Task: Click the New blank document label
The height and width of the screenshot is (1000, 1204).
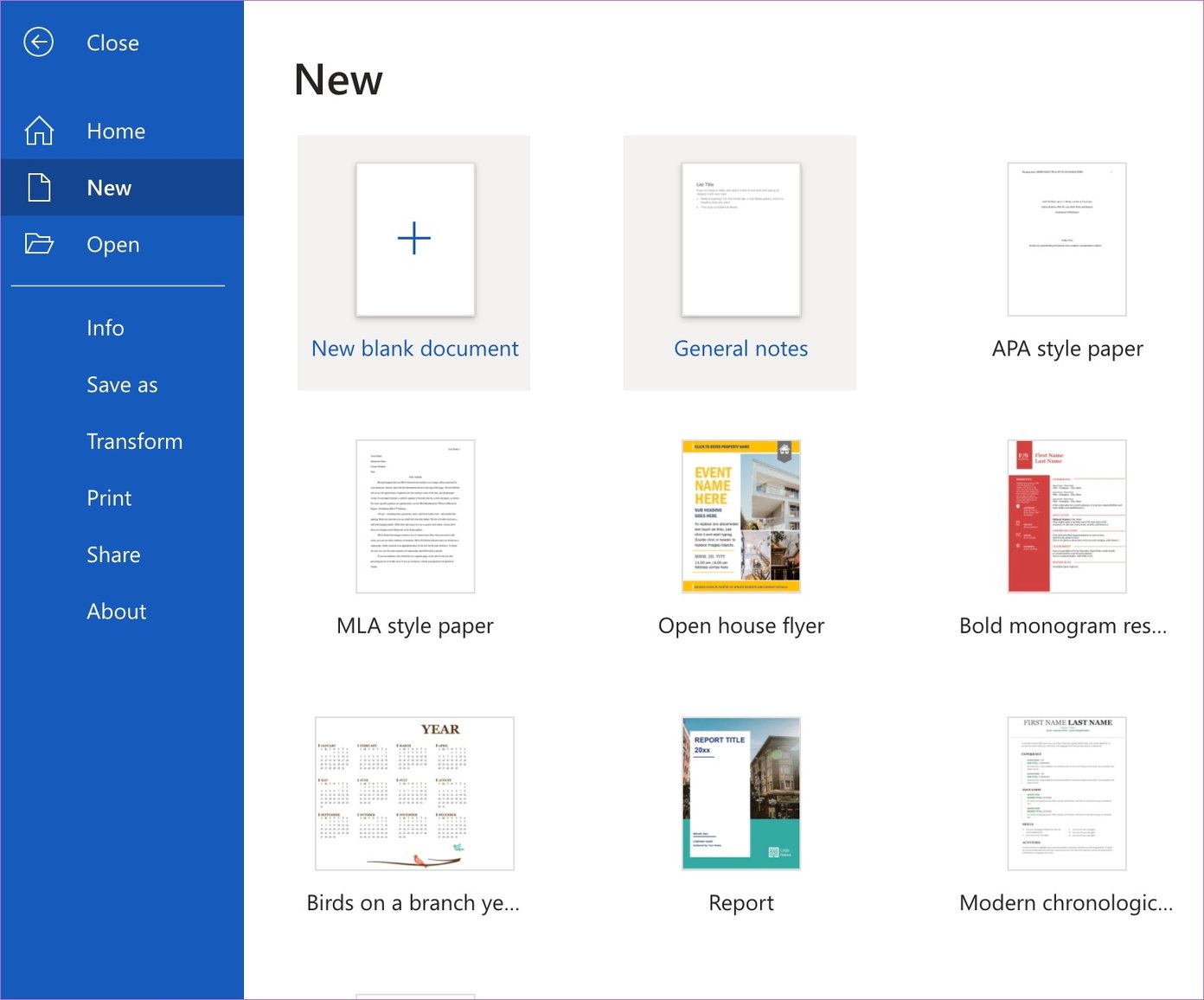Action: tap(414, 349)
